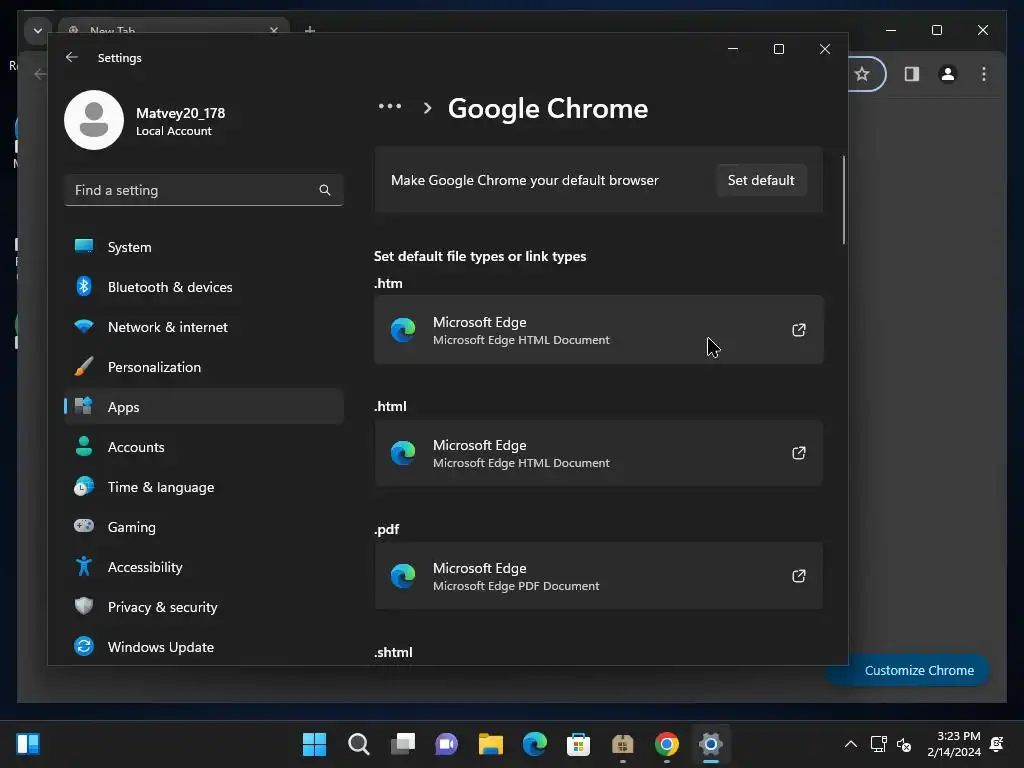
Task: Open Privacy & security settings
Action: click(x=204, y=607)
